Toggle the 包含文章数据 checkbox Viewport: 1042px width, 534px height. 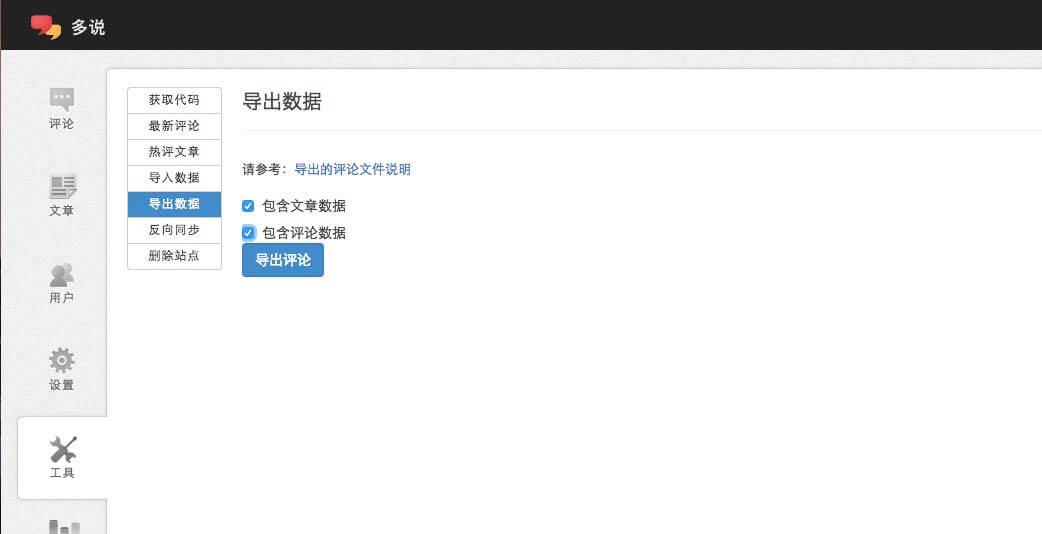tap(248, 206)
